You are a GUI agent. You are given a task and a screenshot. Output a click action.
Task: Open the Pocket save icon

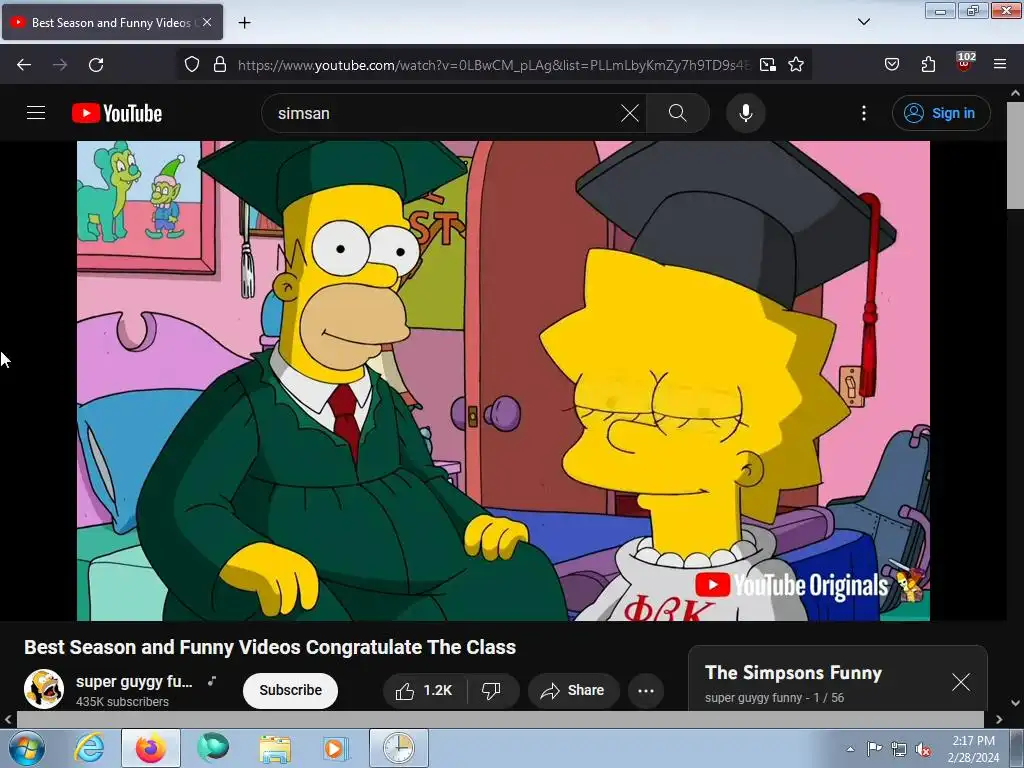point(892,65)
